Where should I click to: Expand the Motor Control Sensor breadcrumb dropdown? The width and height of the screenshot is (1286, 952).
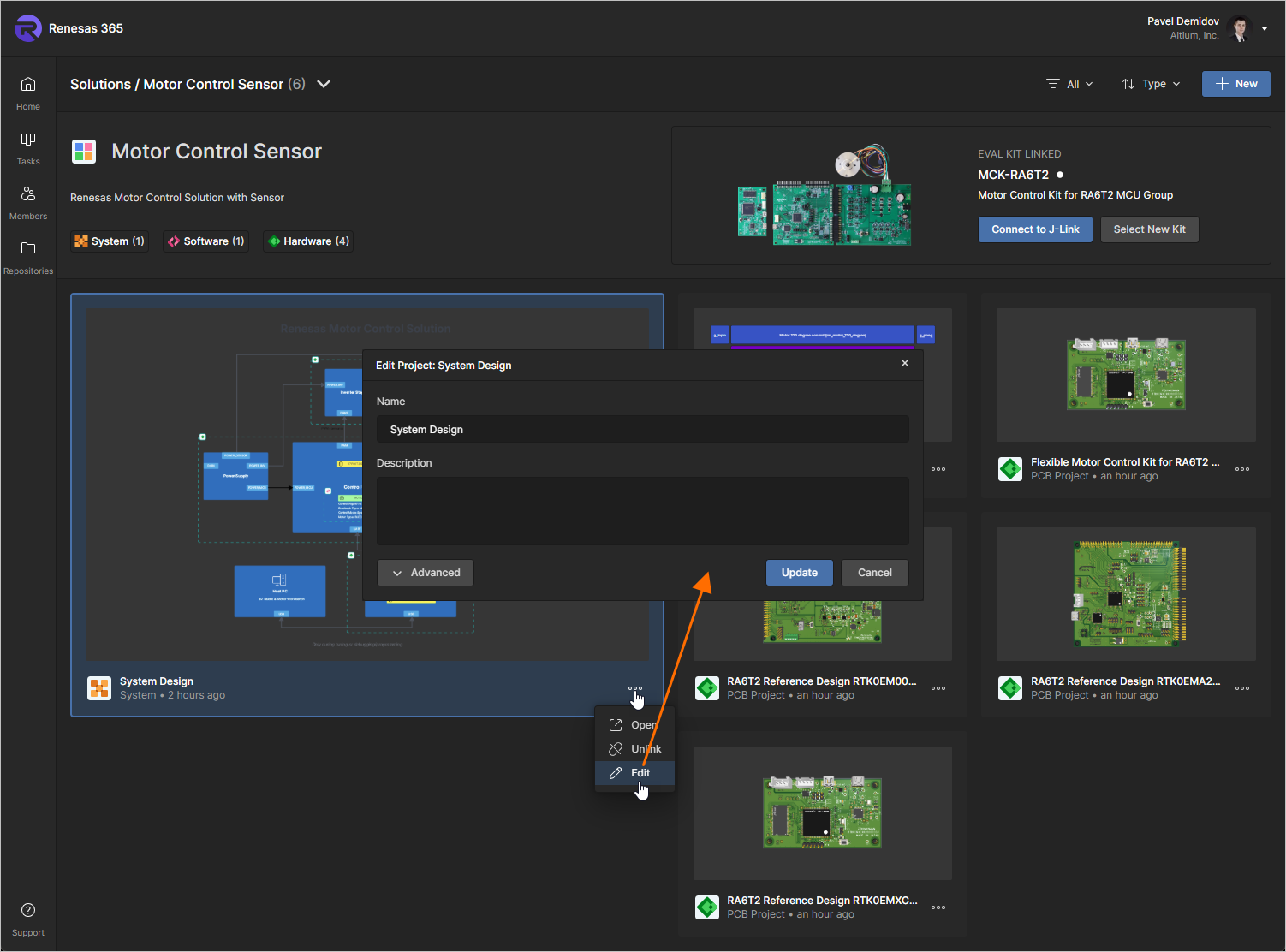coord(324,84)
